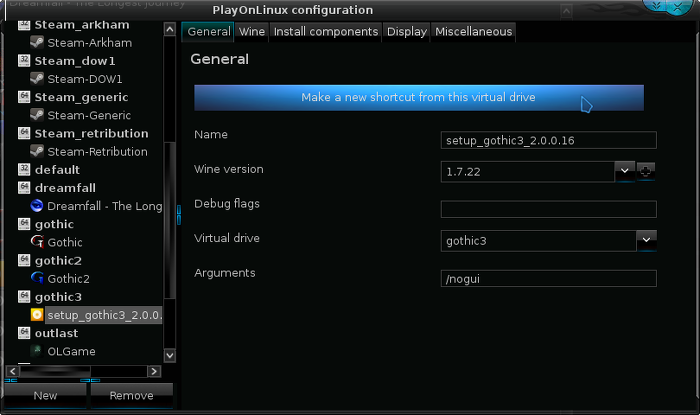Select the gothic virtual drive

click(54, 224)
